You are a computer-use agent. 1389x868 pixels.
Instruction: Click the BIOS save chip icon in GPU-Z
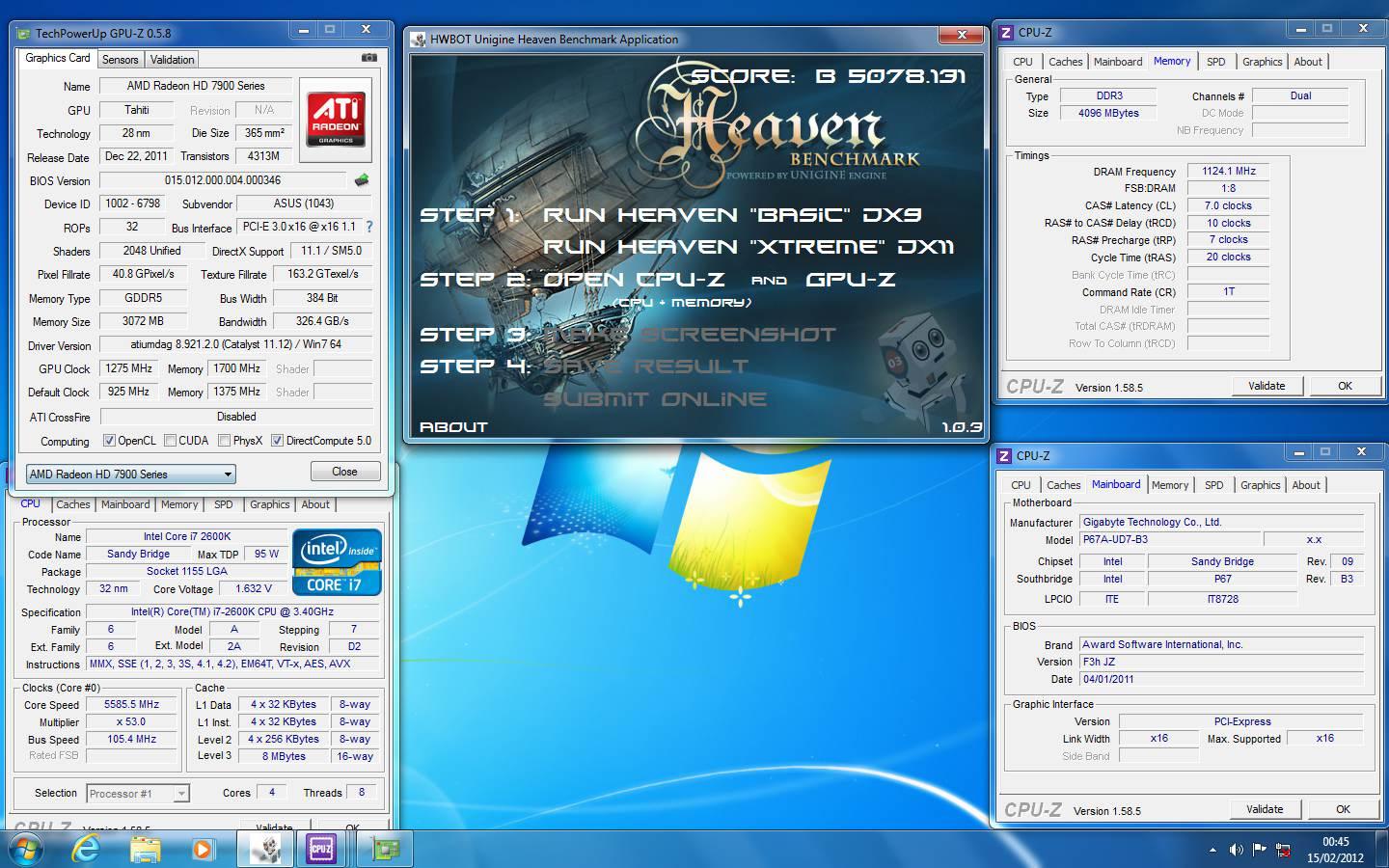coord(362,180)
